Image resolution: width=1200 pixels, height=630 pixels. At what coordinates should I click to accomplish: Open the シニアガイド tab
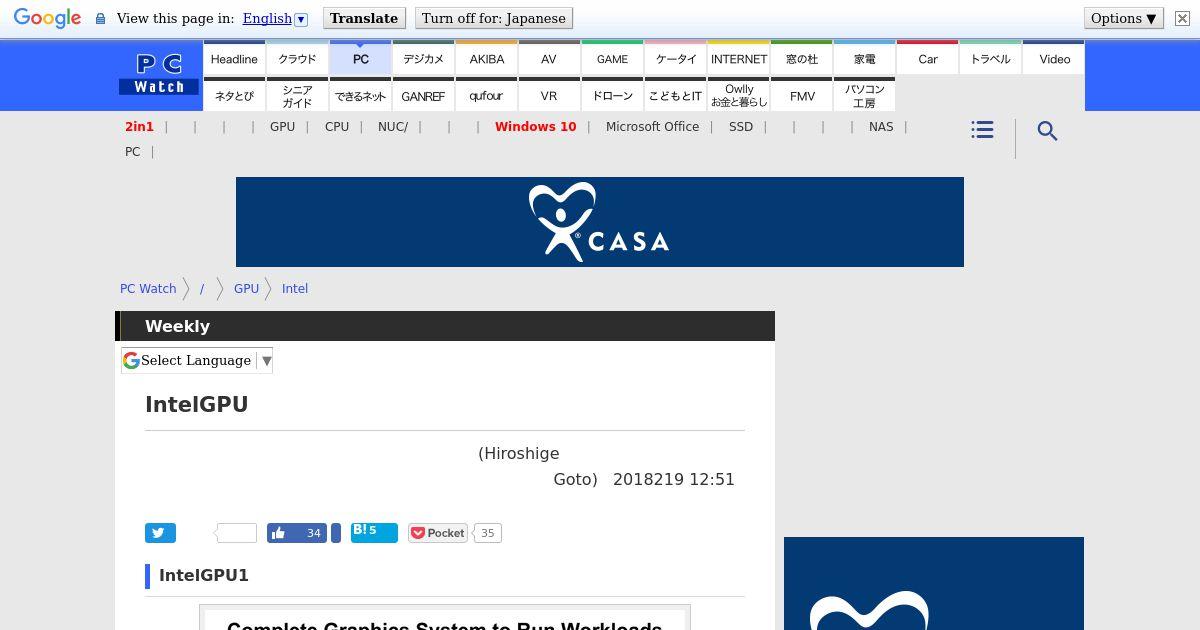[x=297, y=95]
